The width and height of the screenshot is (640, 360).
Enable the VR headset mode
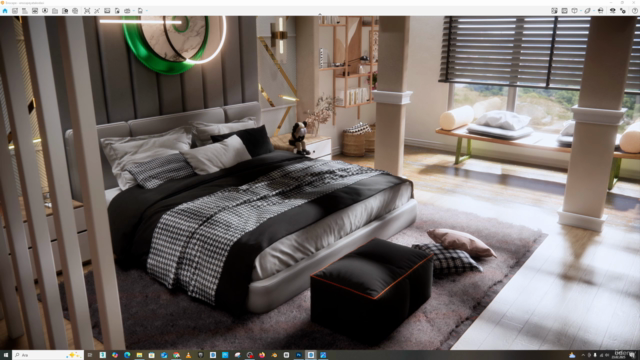(x=600, y=11)
